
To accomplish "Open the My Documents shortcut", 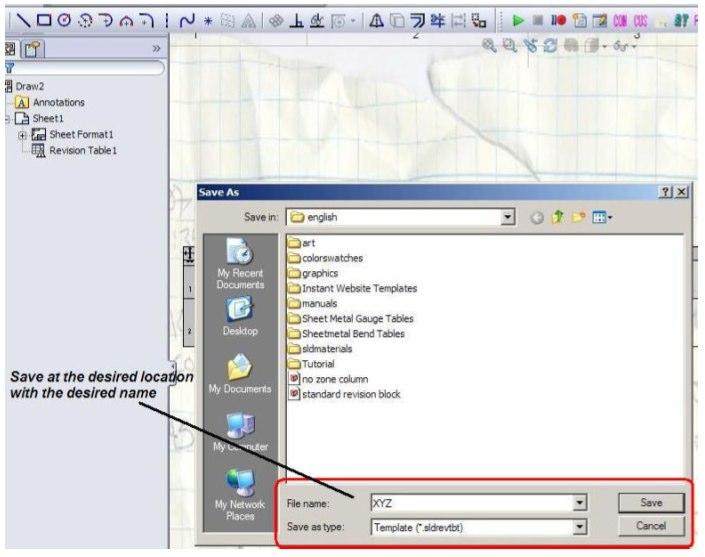I will [x=240, y=374].
